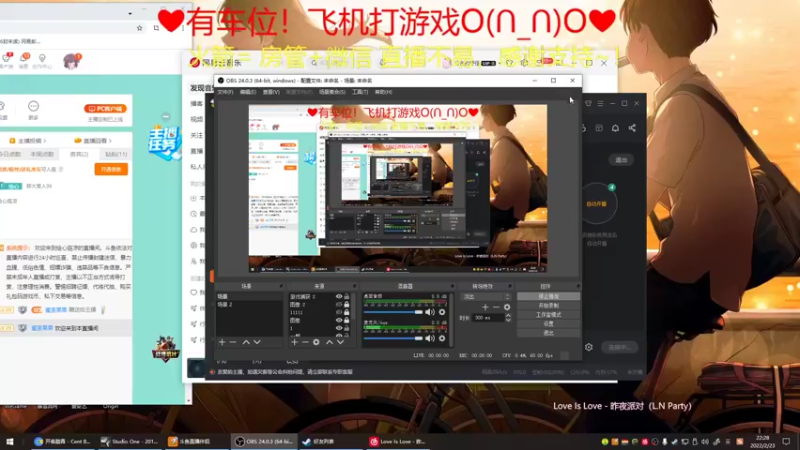This screenshot has width=800, height=450.
Task: Move the source down in the list
Action: pos(340,342)
